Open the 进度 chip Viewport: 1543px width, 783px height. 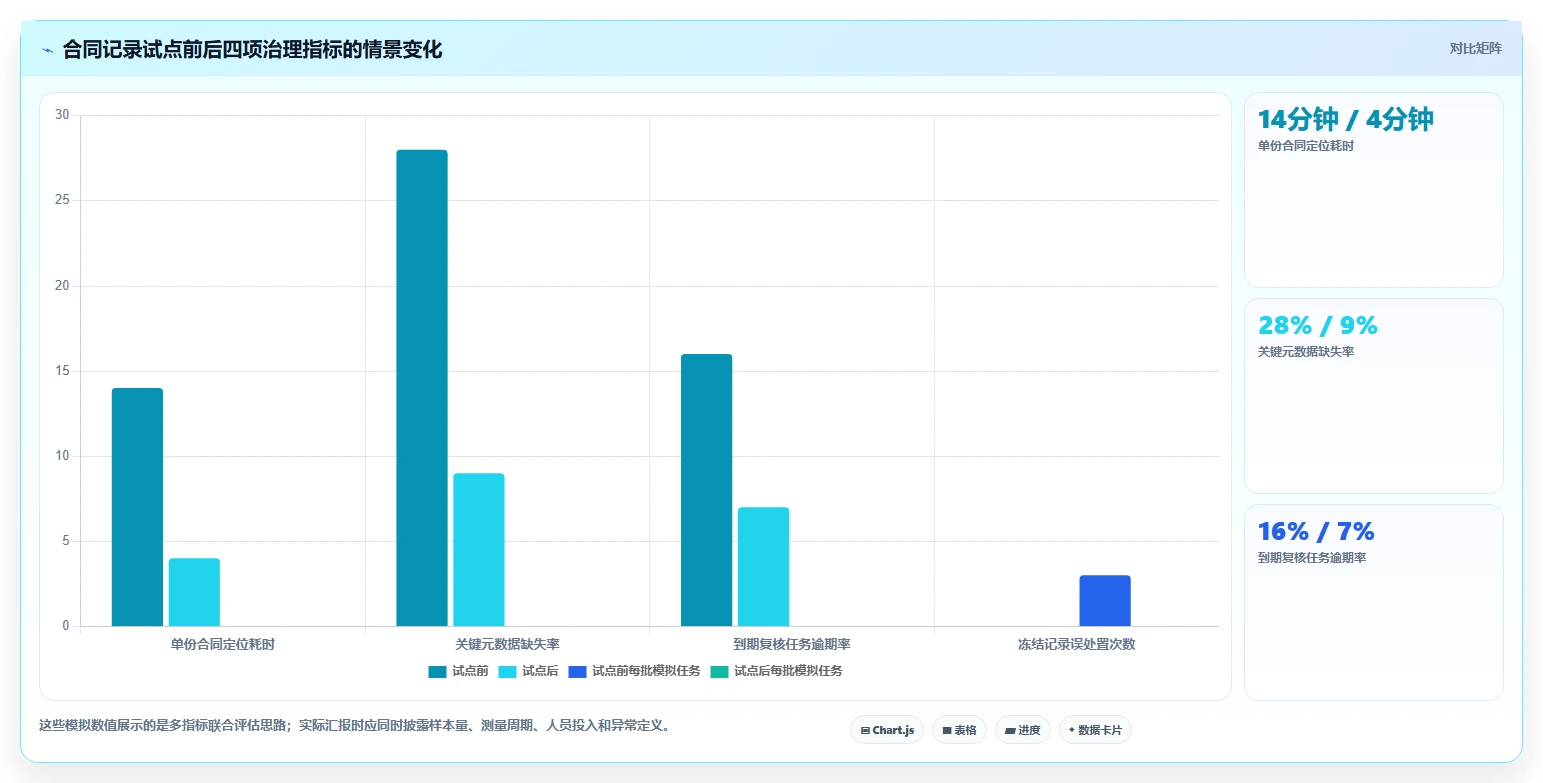1023,730
